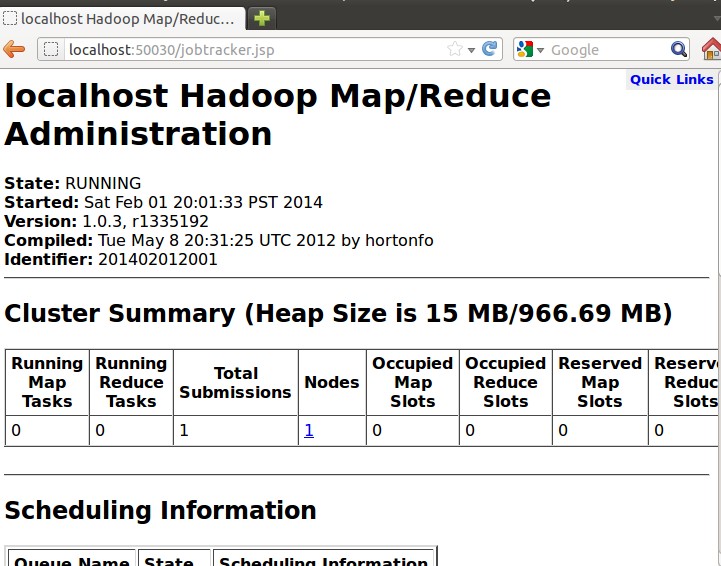Click the Scheduling Information heading

[x=160, y=510]
